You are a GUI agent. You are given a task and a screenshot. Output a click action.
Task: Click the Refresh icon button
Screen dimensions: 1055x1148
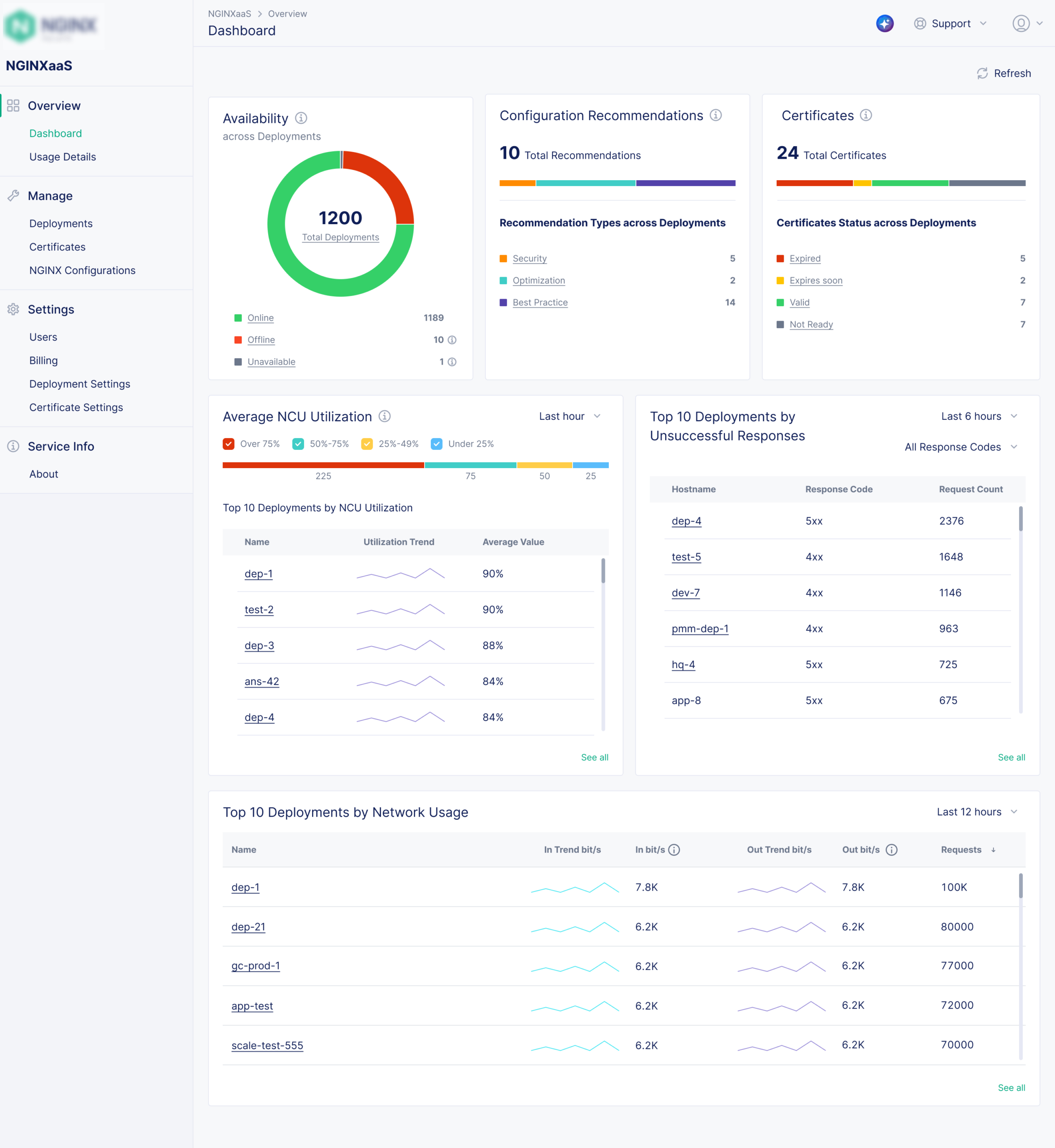pyautogui.click(x=982, y=74)
